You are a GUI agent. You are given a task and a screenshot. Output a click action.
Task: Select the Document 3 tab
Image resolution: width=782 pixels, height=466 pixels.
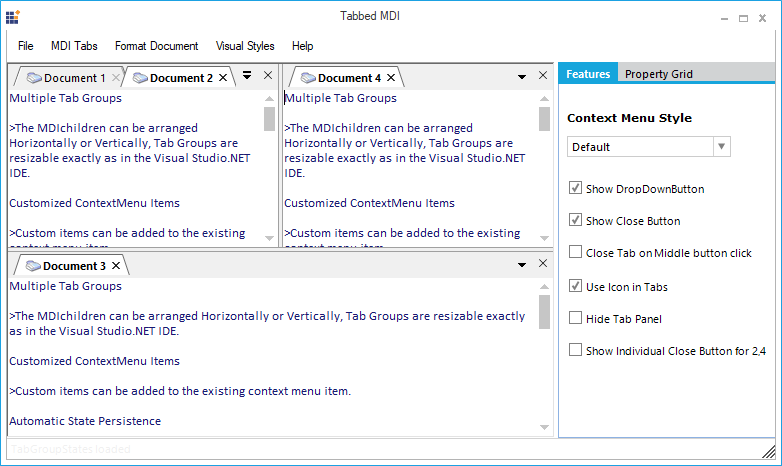click(x=74, y=266)
